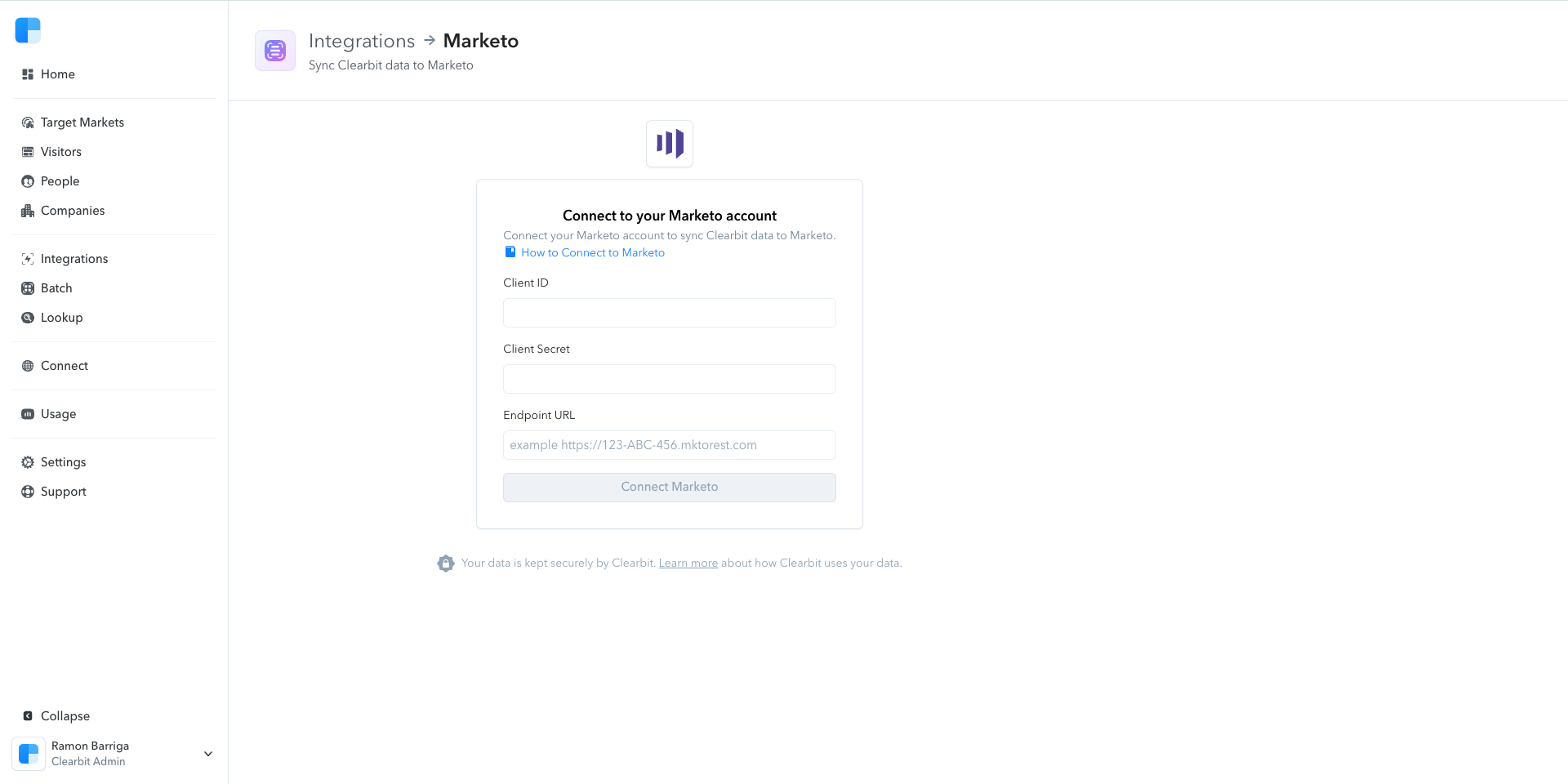Click Ramon Barriga's account avatar
This screenshot has height=784, width=1568.
click(29, 754)
